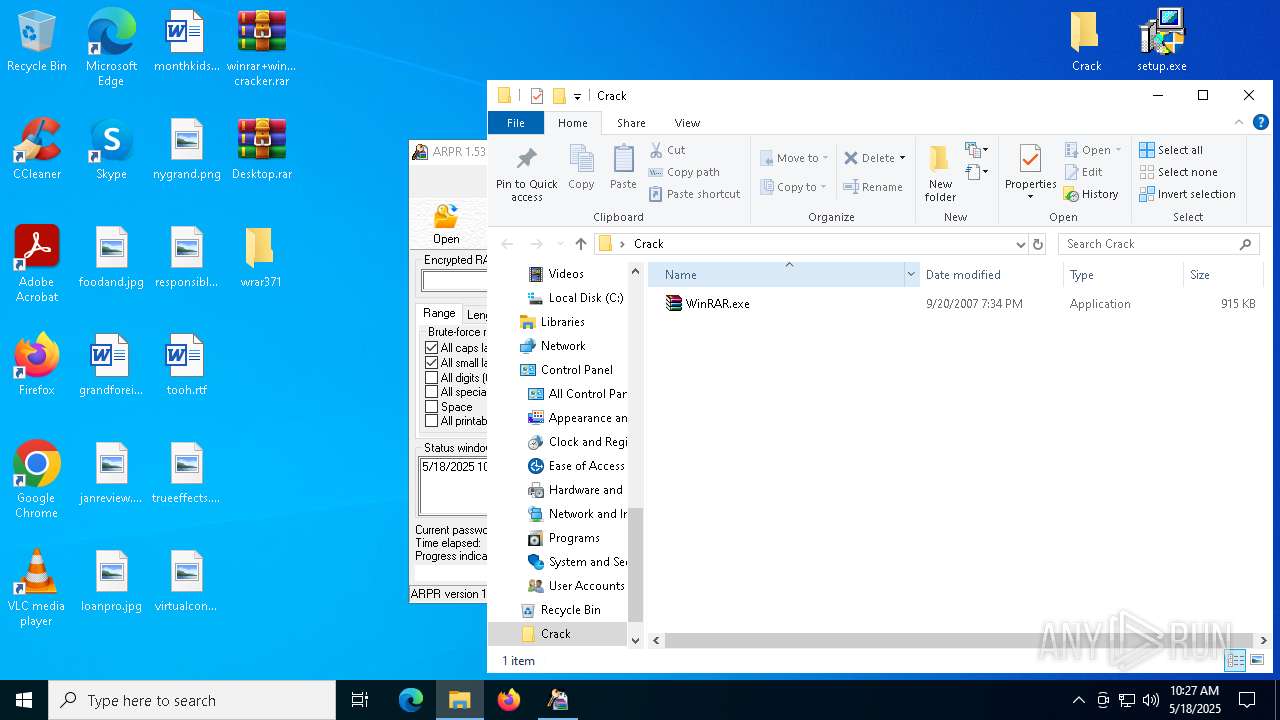The image size is (1280, 720).
Task: Open Recycle Bin desktop icon
Action: click(37, 41)
